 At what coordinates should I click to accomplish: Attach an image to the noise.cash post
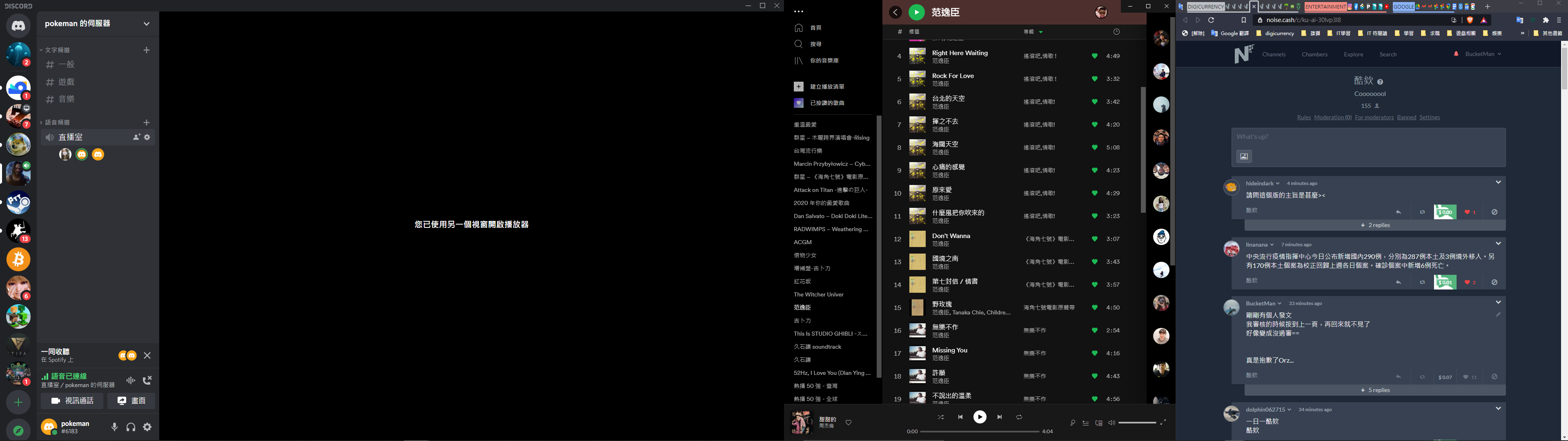[x=1243, y=156]
